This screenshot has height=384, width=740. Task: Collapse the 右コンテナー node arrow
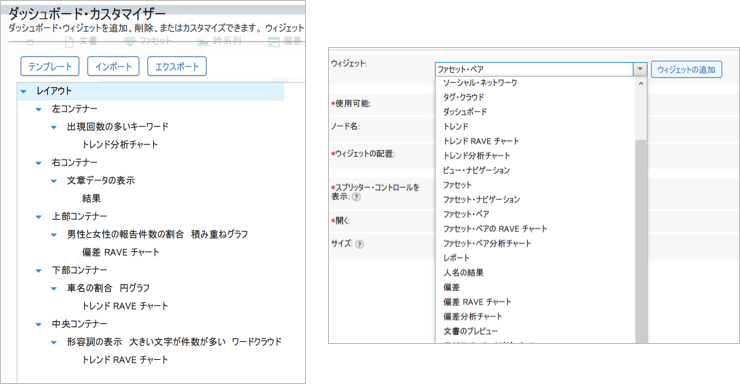(39, 163)
